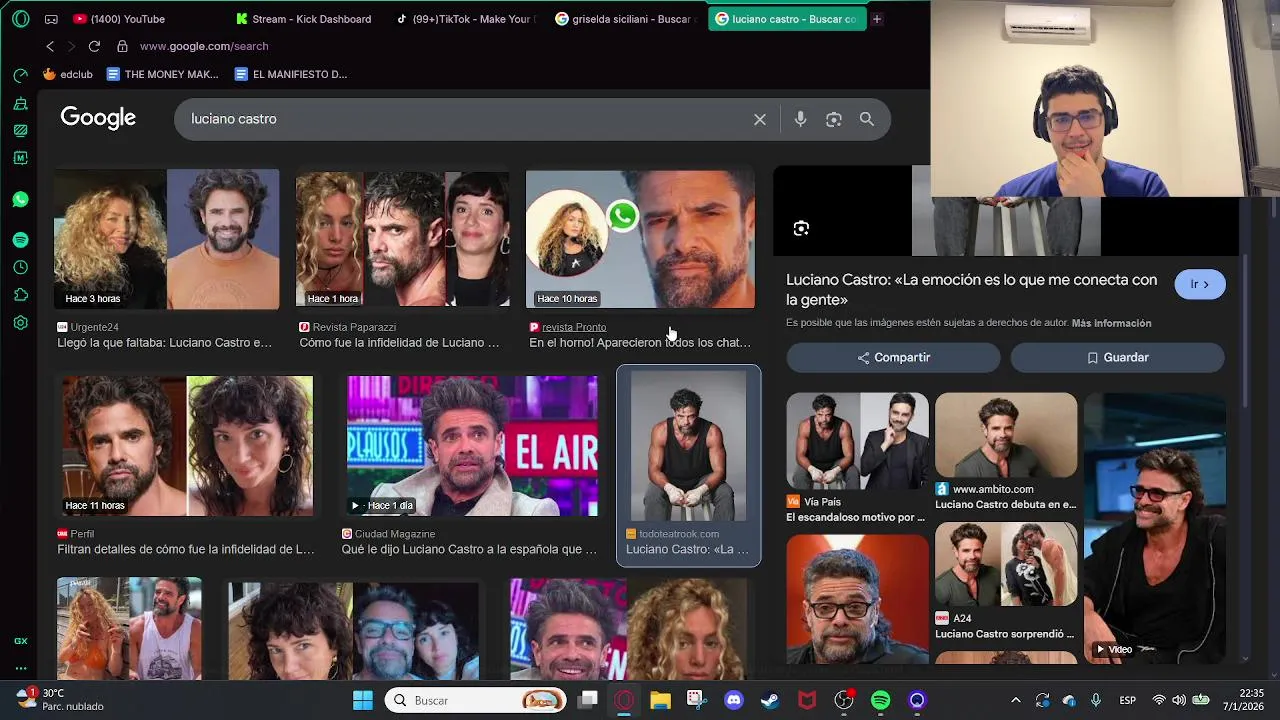Open the Perfil 'Filtran detalles' thumbnail
Screen dimensions: 1280x720
[x=187, y=446]
